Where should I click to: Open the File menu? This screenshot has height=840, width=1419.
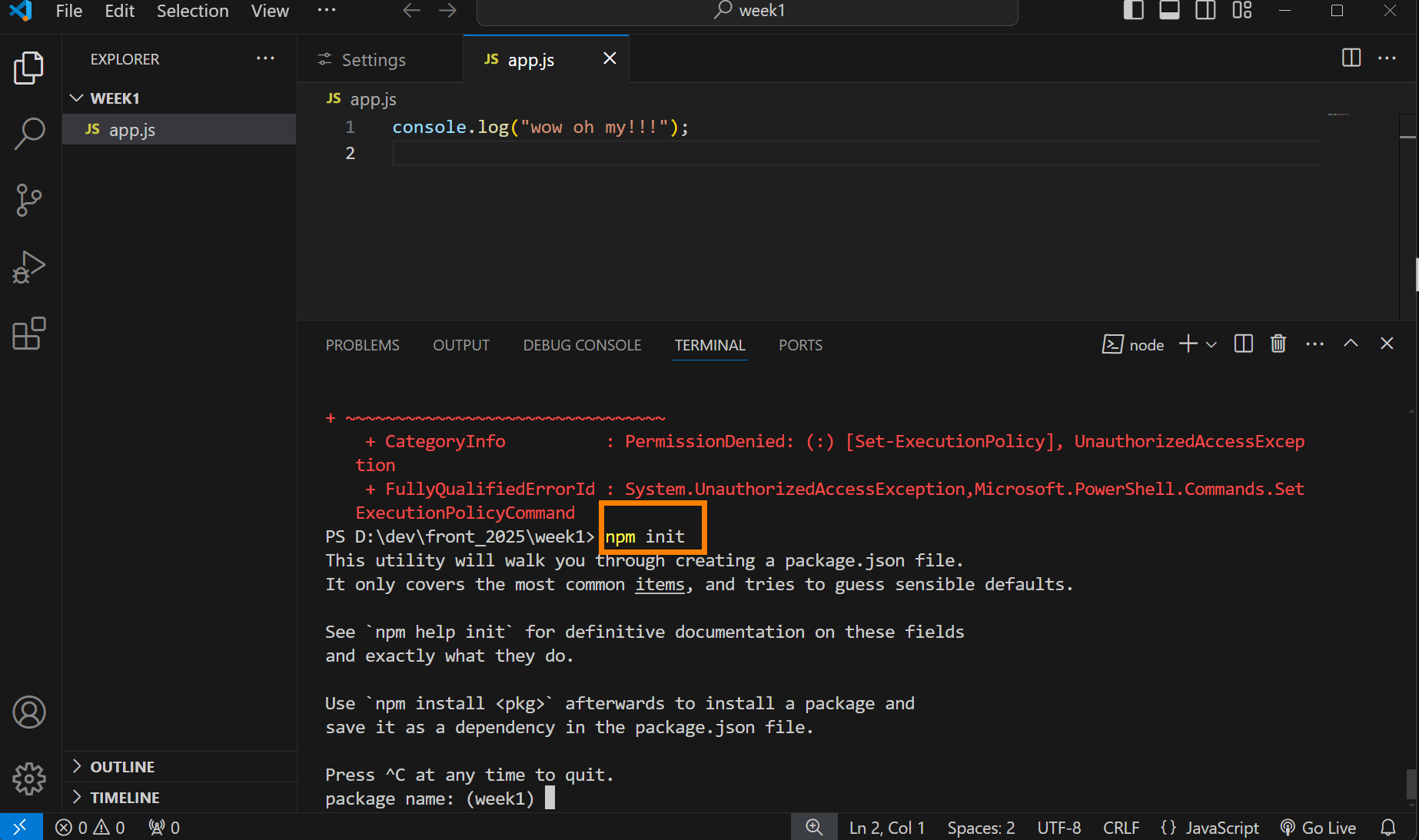point(69,11)
